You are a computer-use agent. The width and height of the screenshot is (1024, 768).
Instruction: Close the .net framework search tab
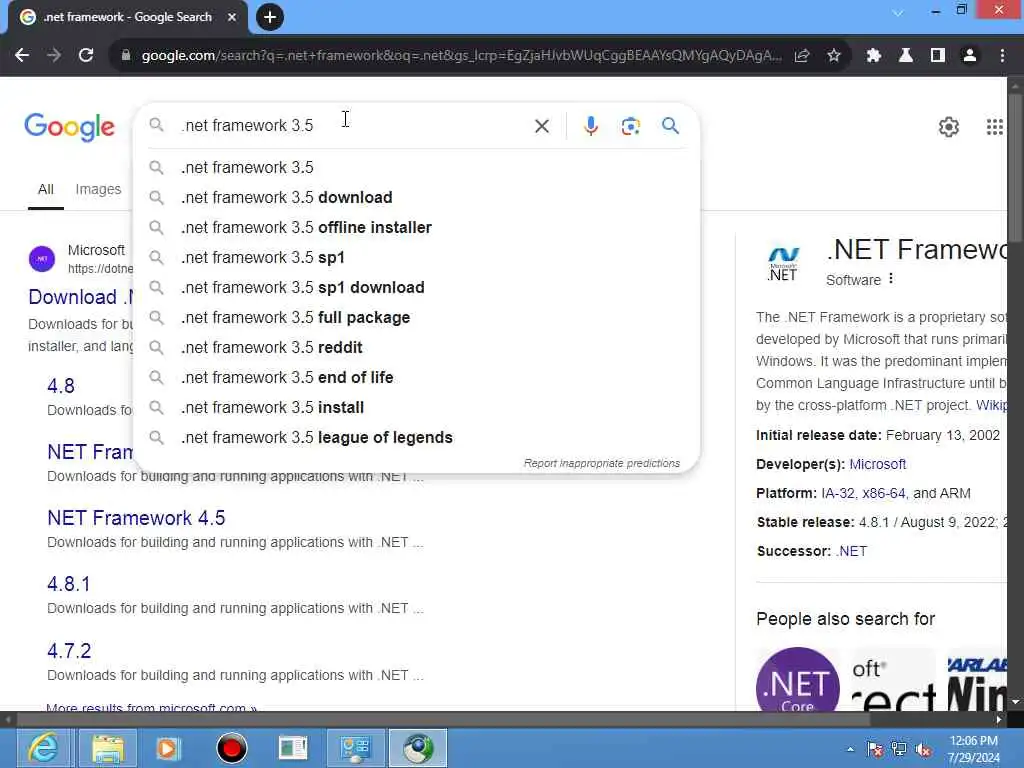click(231, 17)
